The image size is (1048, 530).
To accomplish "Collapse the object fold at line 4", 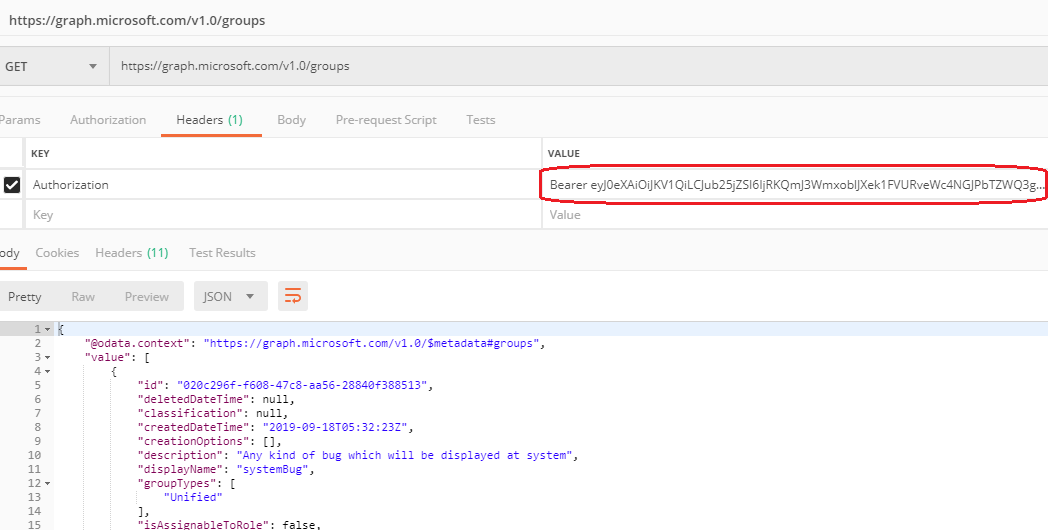I will pyautogui.click(x=47, y=372).
